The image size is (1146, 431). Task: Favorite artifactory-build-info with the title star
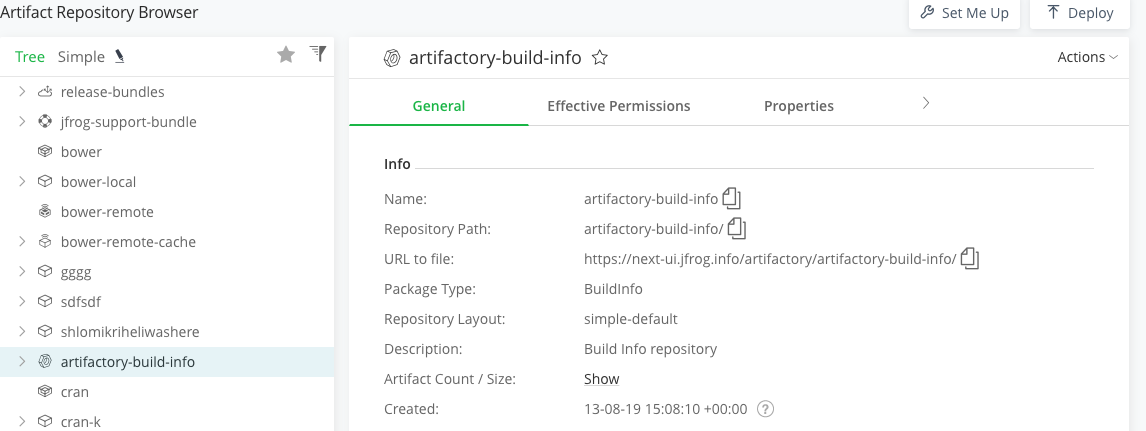point(599,58)
